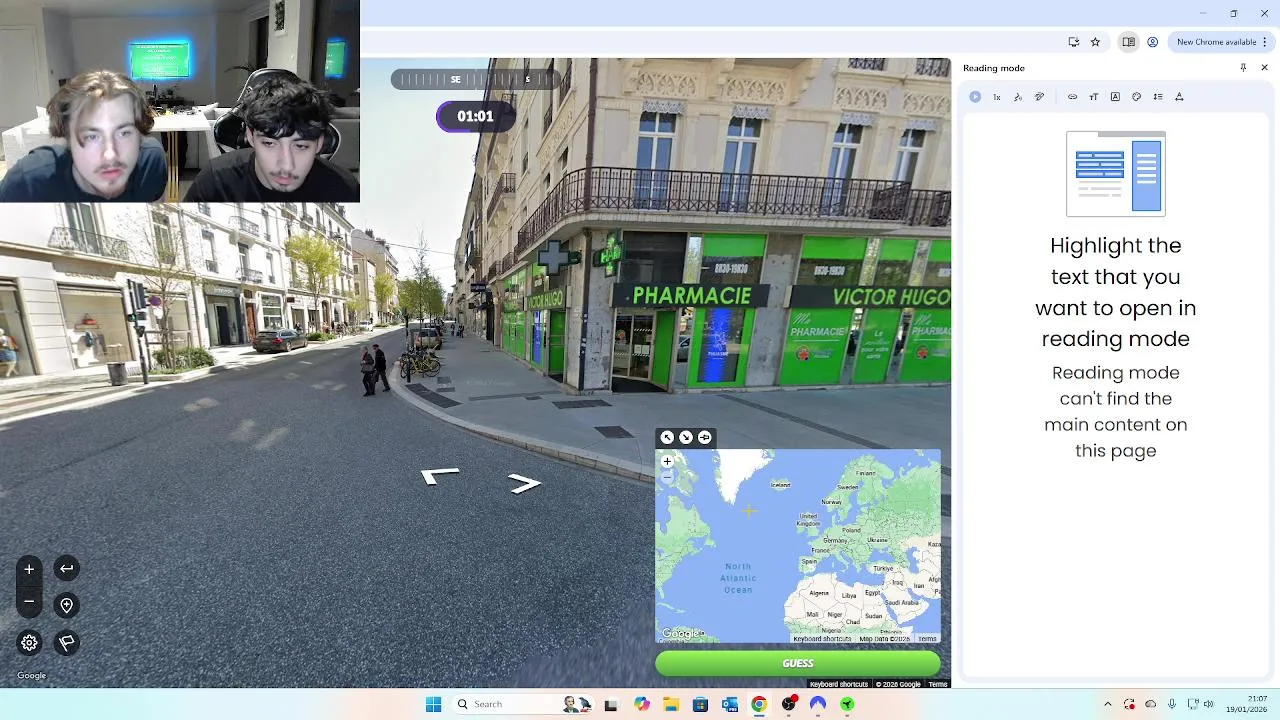Shrink the guess map with the down-right arrow
The width and height of the screenshot is (1280, 720).
pos(686,437)
